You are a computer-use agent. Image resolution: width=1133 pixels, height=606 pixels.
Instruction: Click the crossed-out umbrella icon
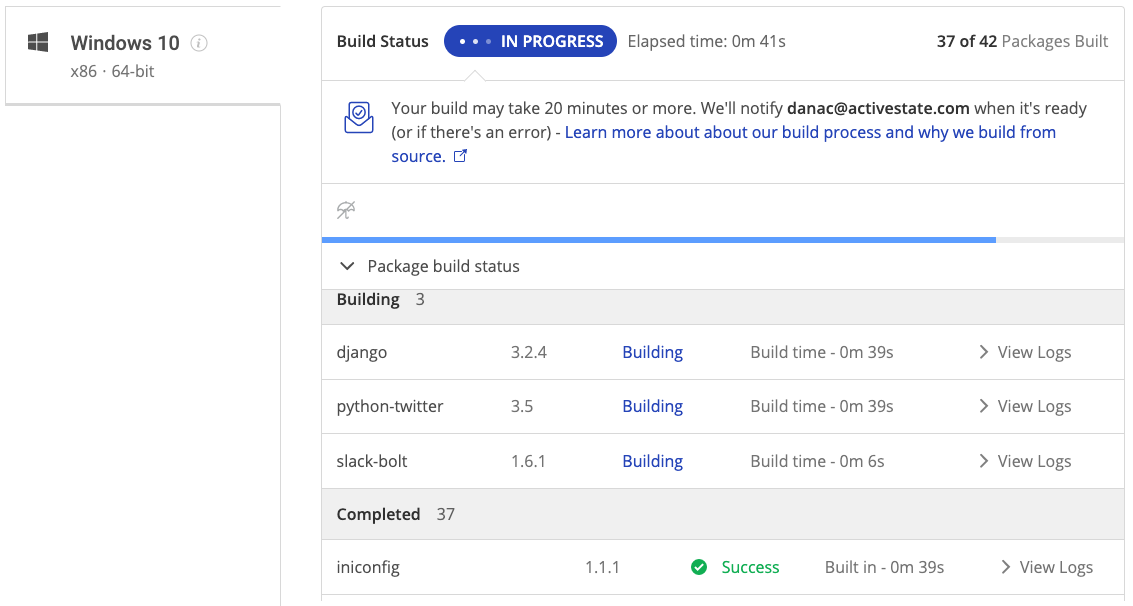[x=346, y=210]
